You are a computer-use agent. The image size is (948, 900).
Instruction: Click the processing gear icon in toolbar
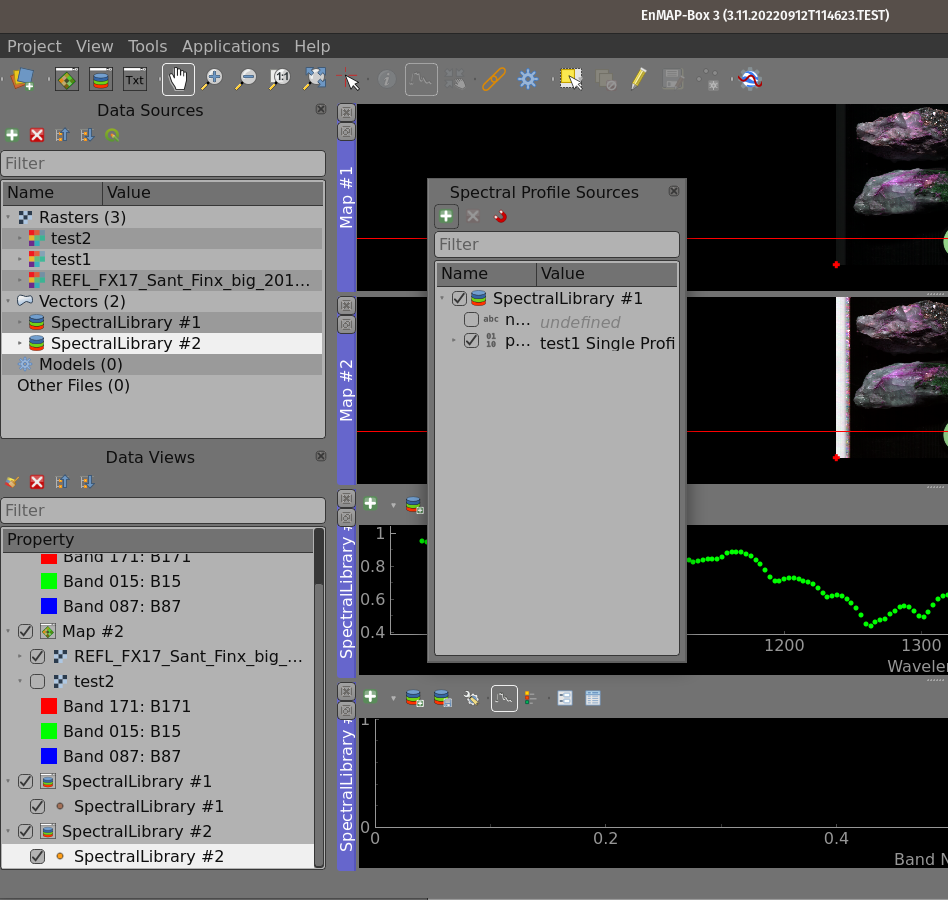click(528, 79)
